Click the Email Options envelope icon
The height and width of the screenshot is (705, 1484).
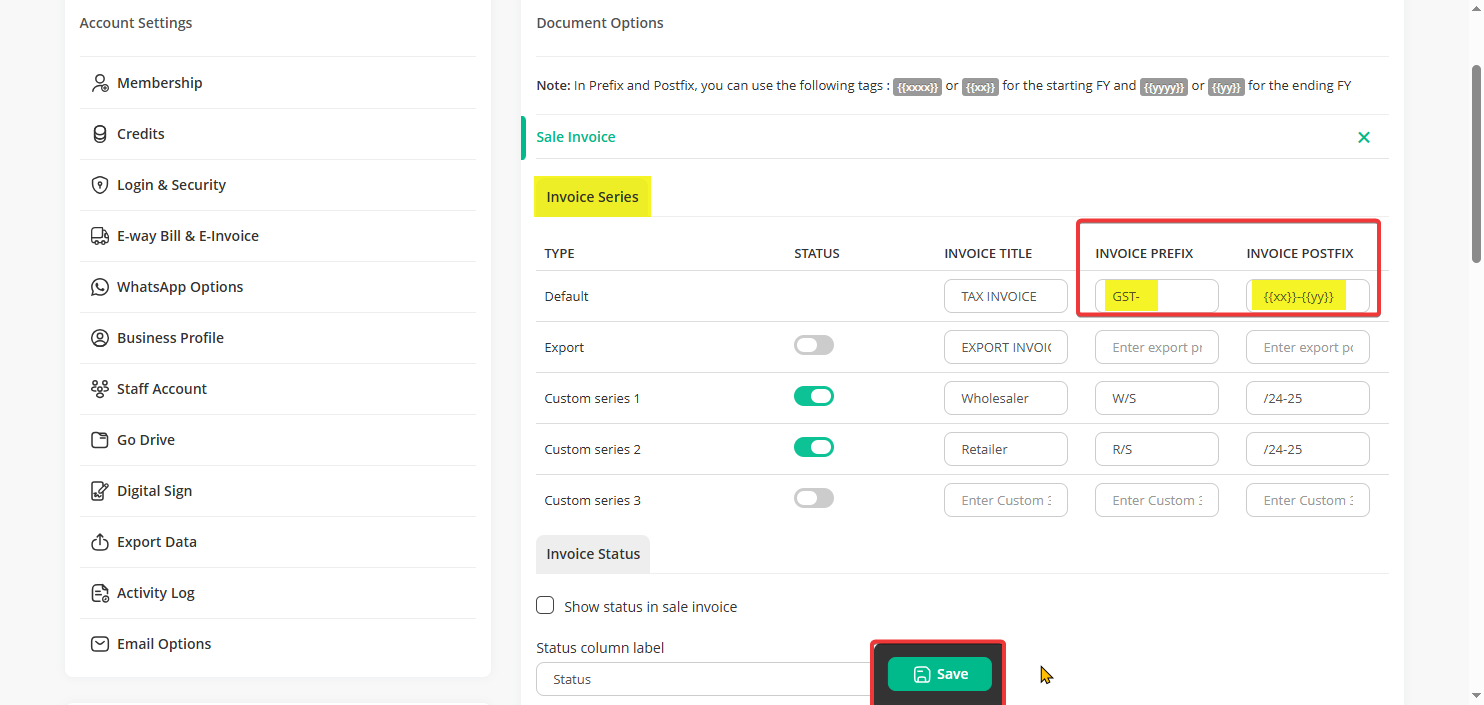point(100,644)
